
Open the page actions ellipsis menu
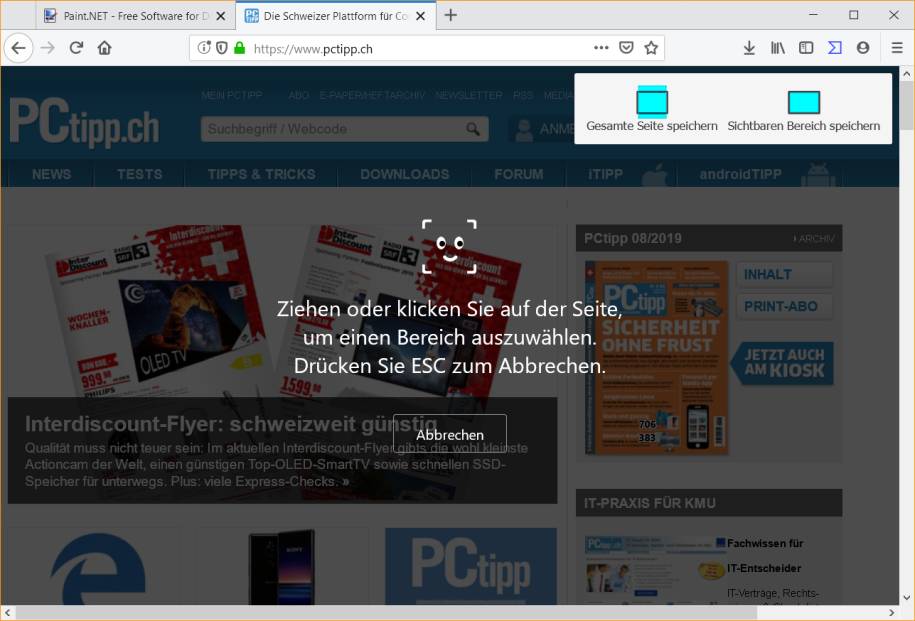[x=601, y=47]
